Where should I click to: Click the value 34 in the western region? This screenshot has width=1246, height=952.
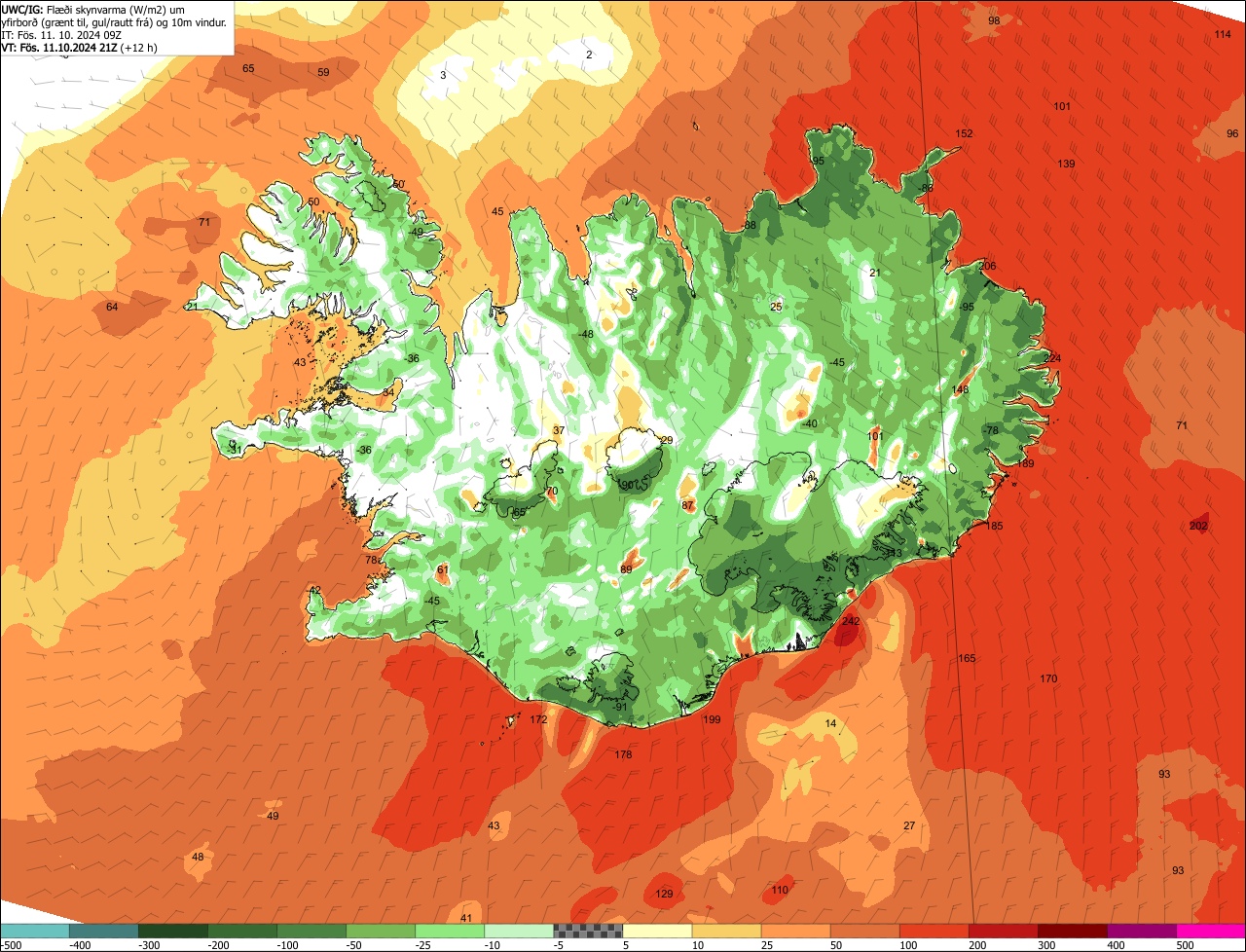click(x=388, y=393)
